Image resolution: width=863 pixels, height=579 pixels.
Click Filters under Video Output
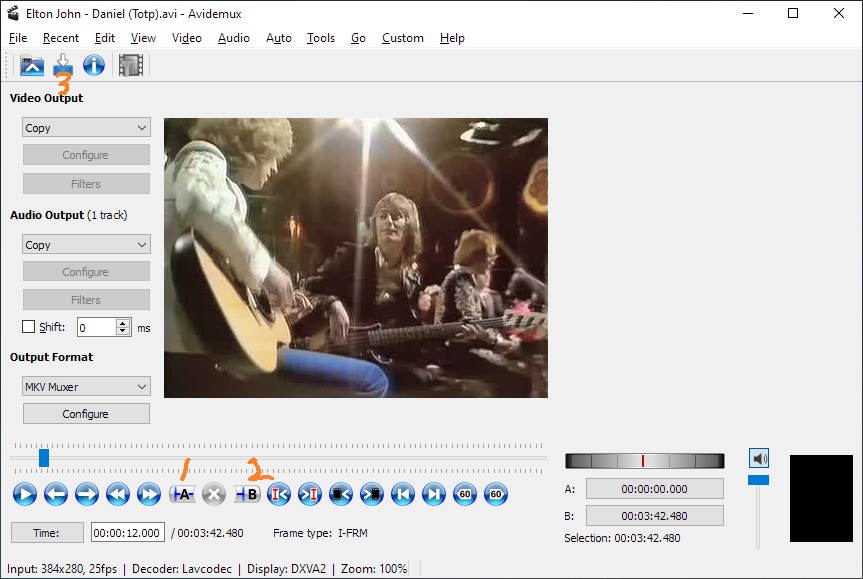point(86,184)
